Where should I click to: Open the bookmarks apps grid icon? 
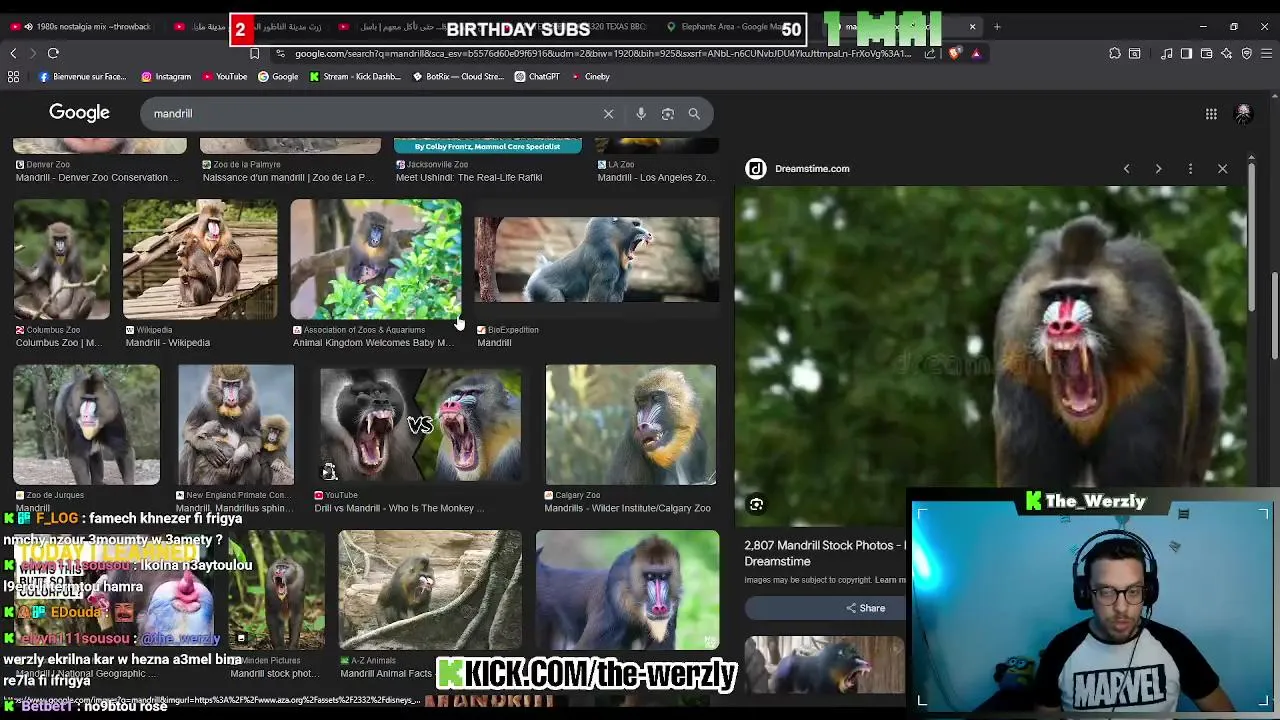14,76
